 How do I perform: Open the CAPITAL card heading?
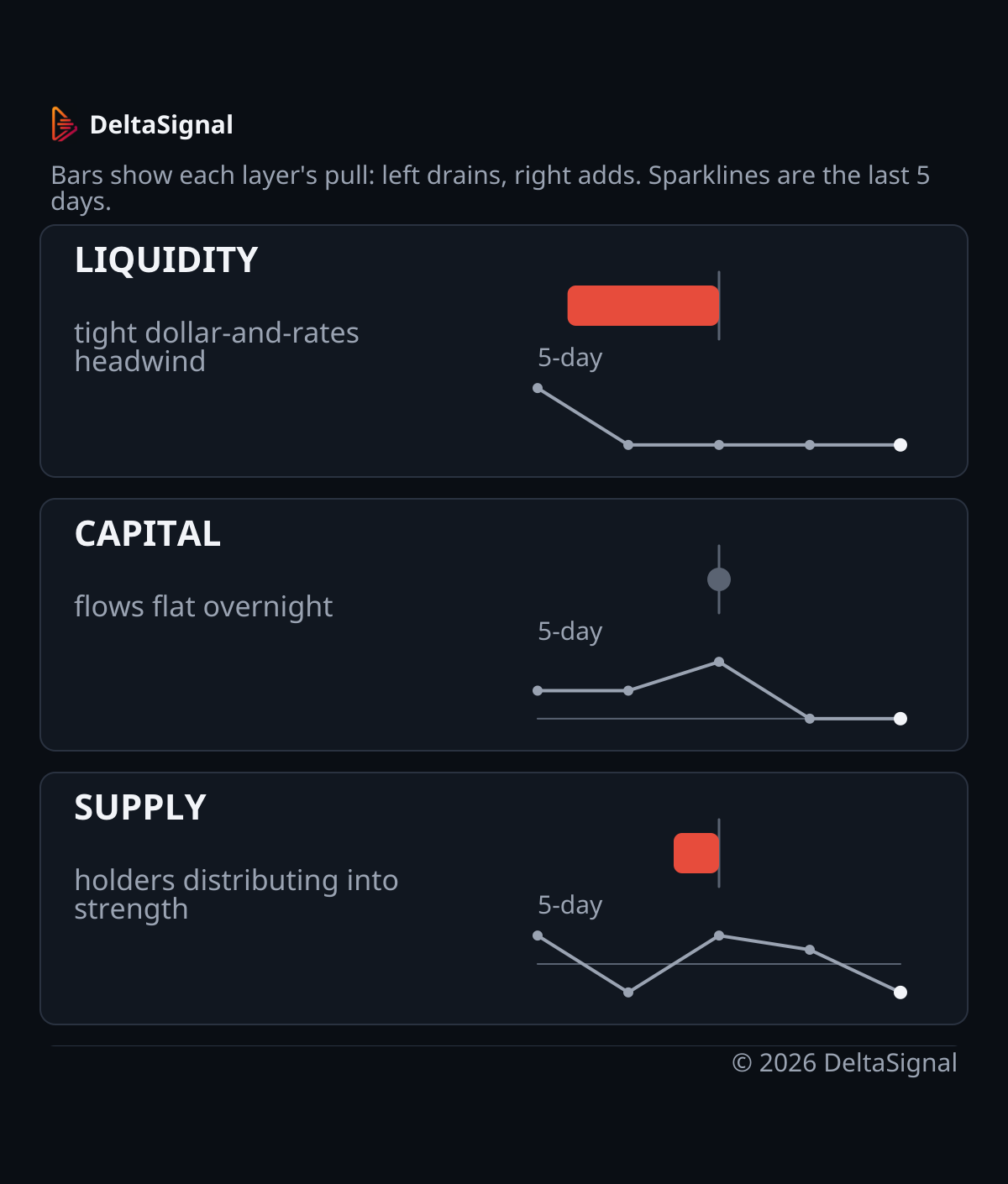coord(148,534)
